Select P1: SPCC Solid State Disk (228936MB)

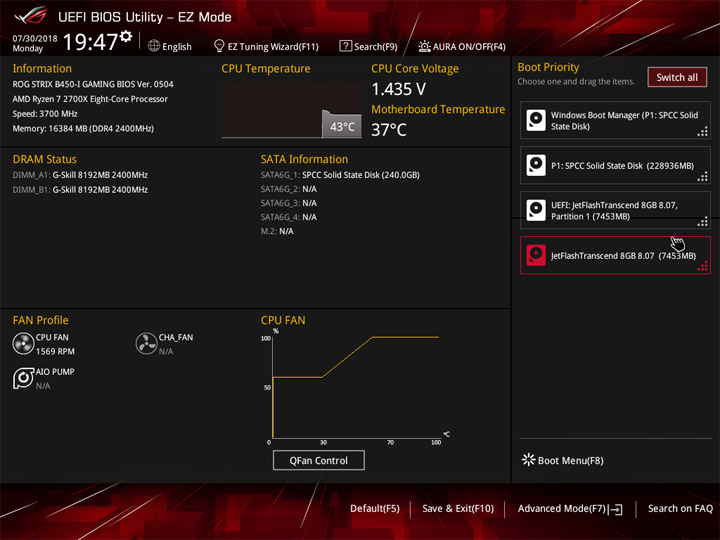click(615, 165)
